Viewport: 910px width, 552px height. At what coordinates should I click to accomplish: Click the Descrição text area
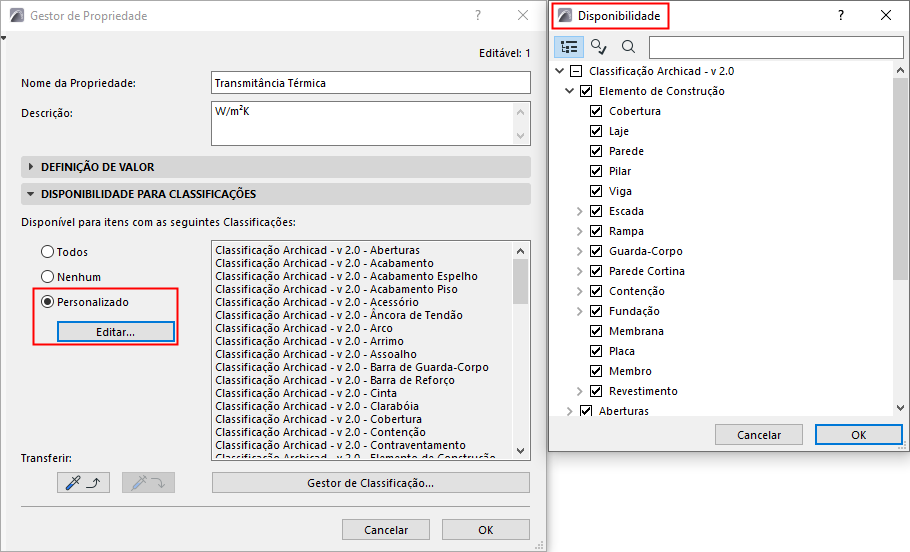click(x=362, y=124)
